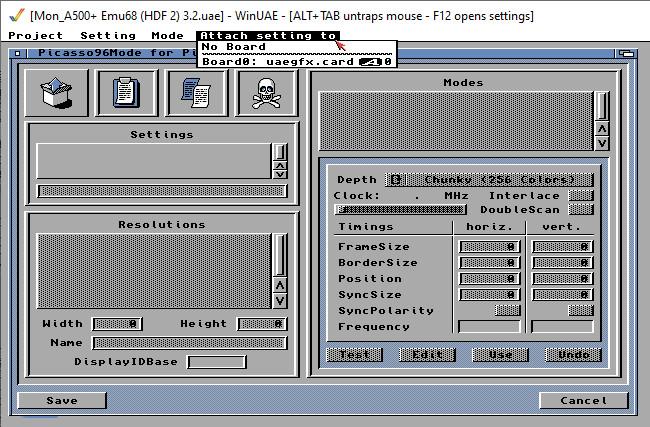The image size is (650, 427).
Task: Click the horizontal Position field
Action: [x=489, y=278]
